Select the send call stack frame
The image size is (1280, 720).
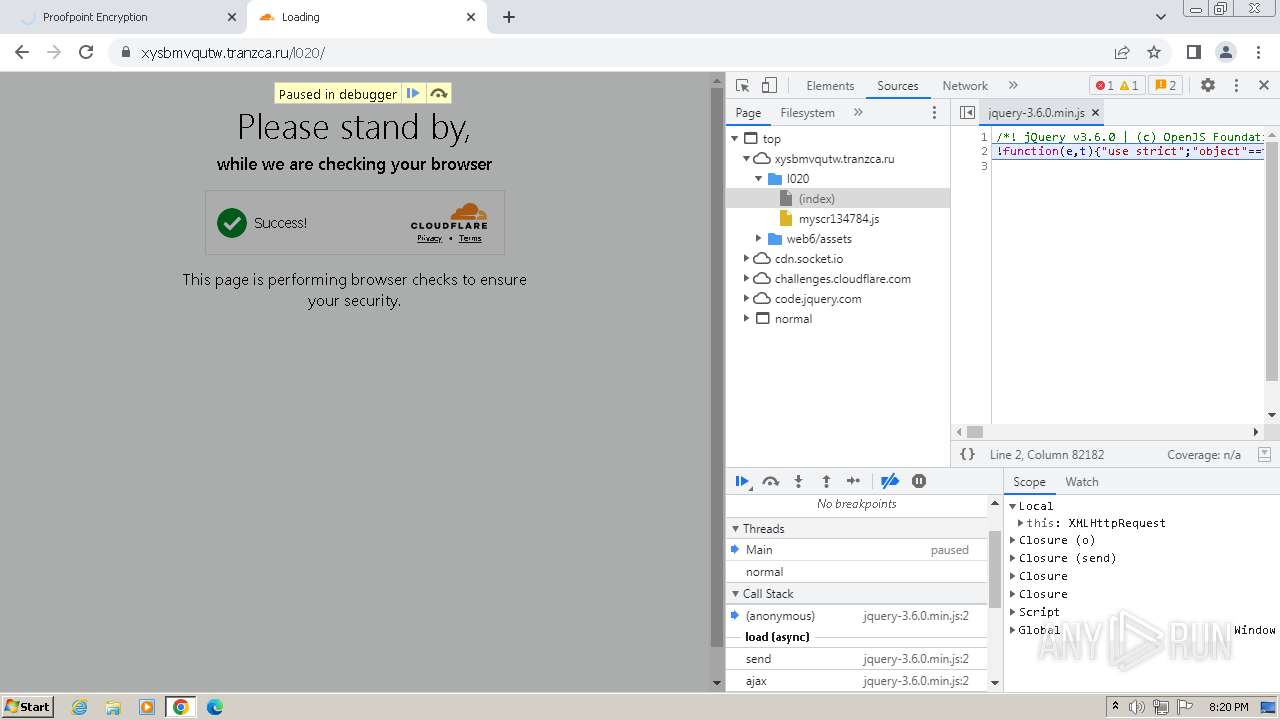[x=857, y=659]
